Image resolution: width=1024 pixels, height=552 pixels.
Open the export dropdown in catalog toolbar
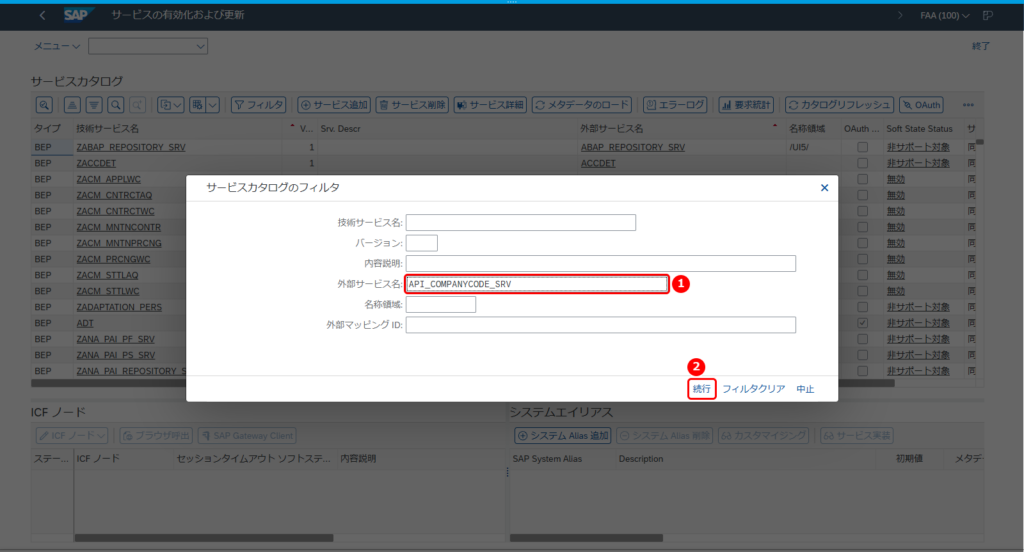(170, 105)
